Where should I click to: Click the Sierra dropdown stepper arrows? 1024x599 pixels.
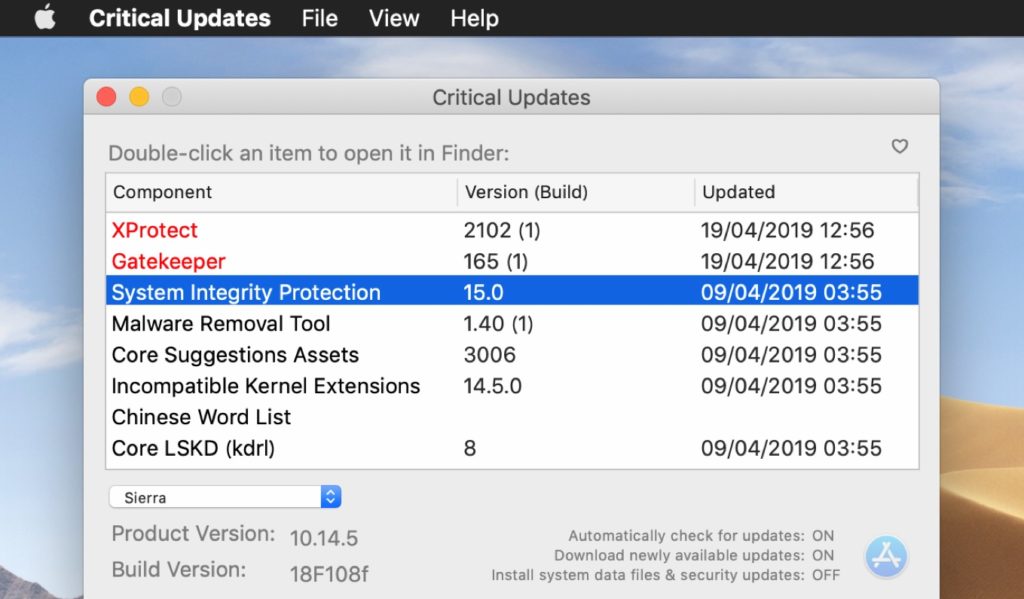click(x=333, y=496)
